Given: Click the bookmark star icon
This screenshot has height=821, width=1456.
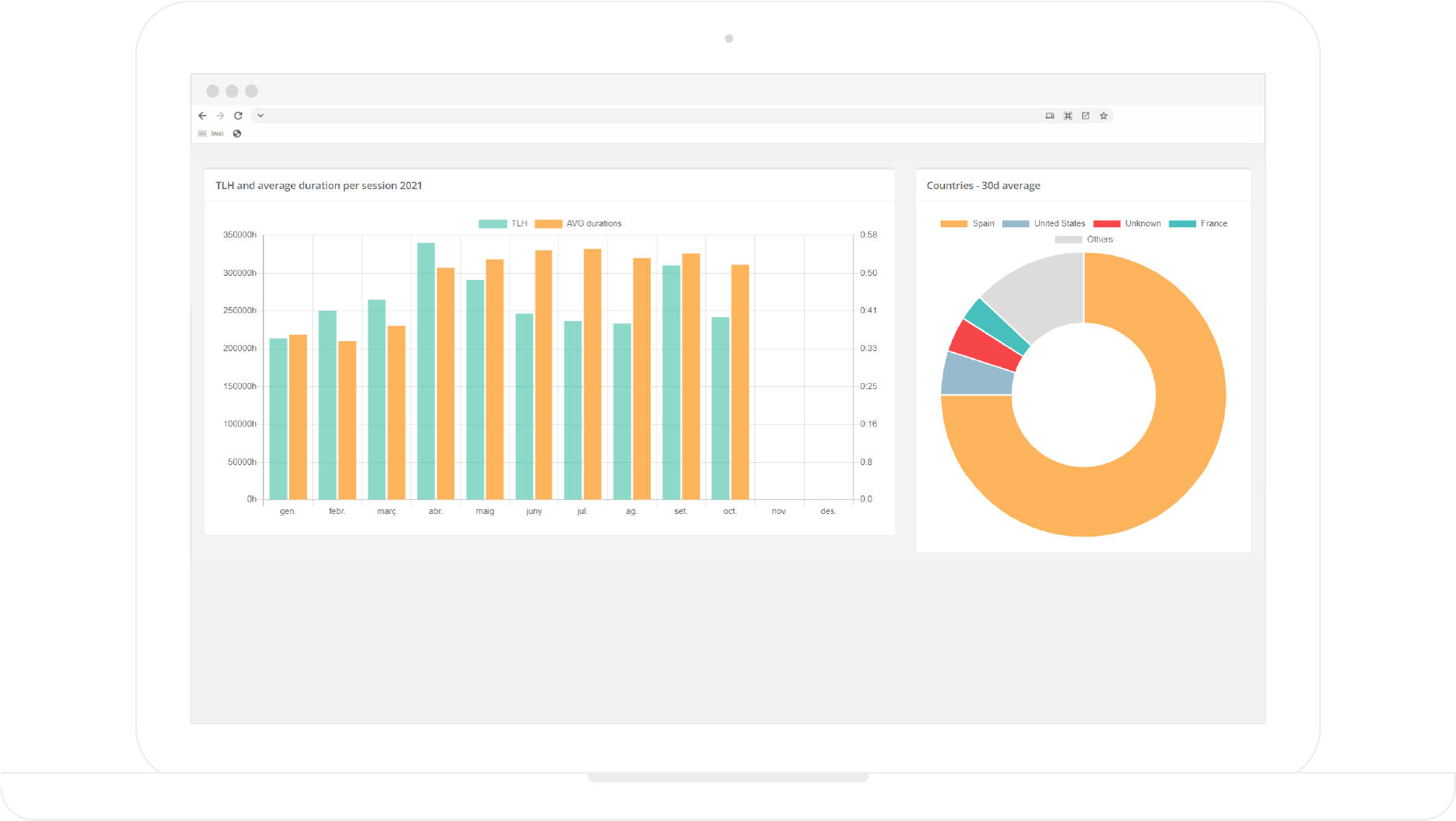Looking at the screenshot, I should 1103,116.
